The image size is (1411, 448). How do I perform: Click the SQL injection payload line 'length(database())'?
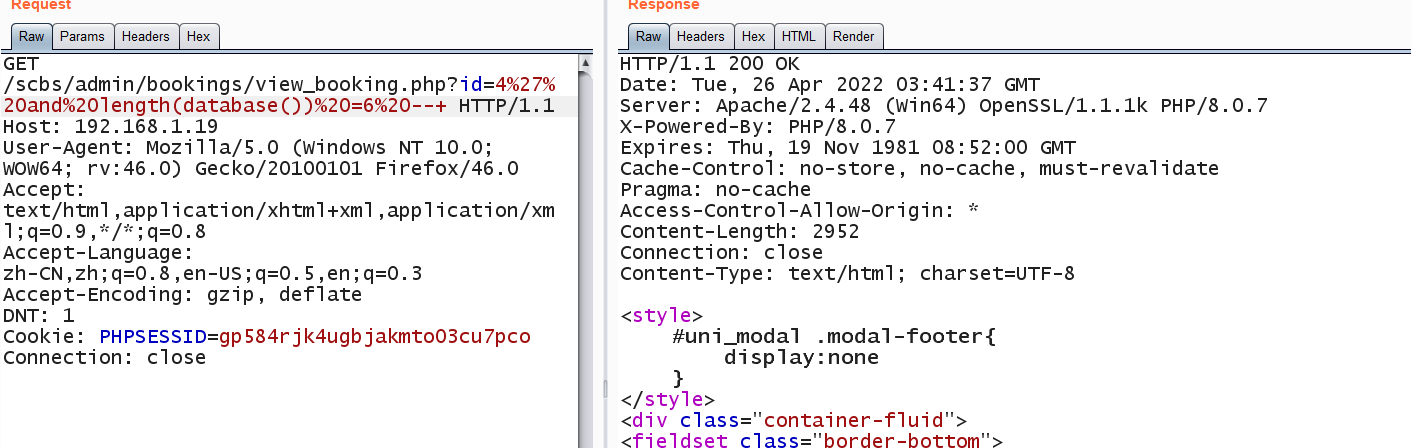tap(279, 106)
